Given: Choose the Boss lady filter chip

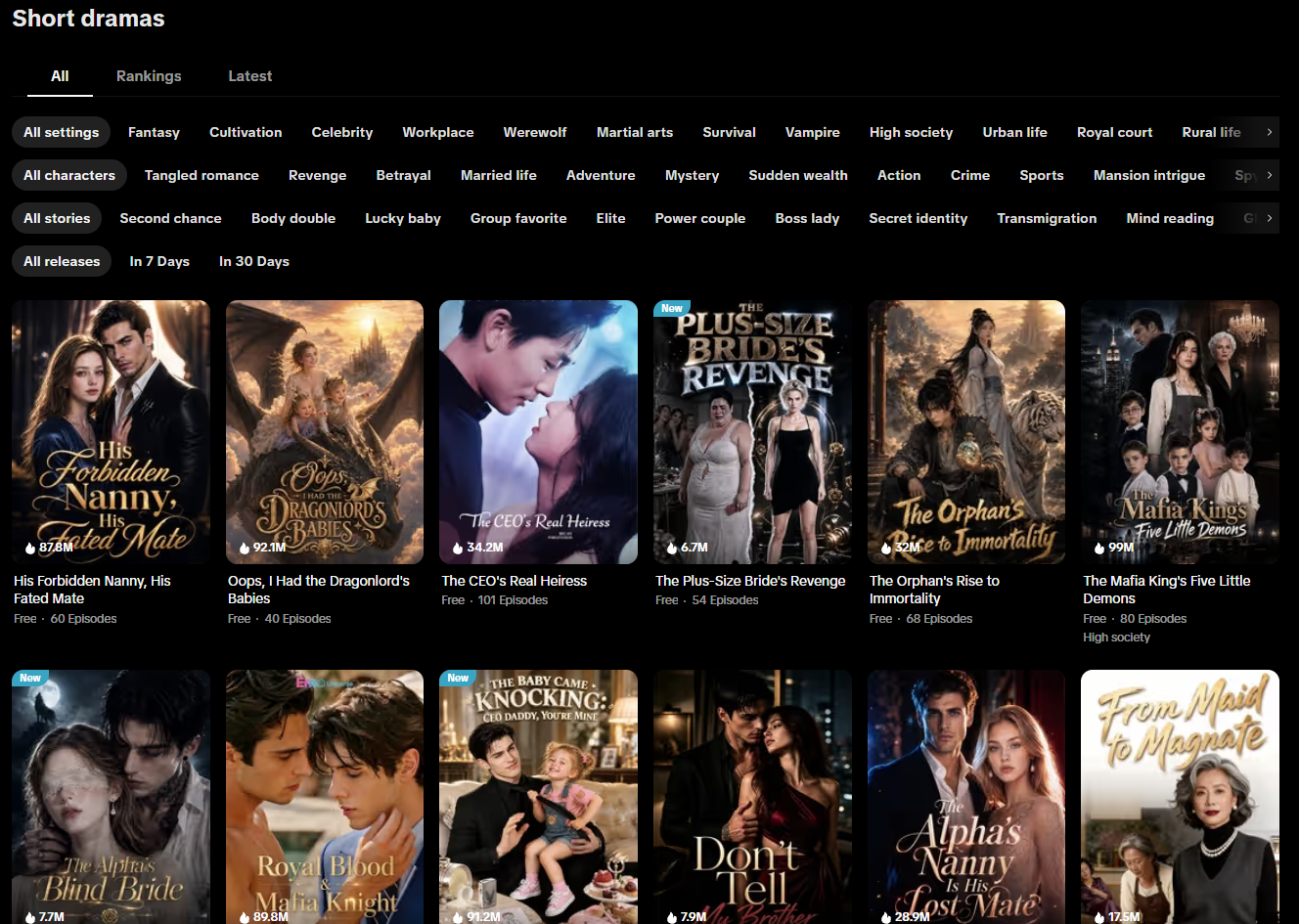Looking at the screenshot, I should [808, 218].
